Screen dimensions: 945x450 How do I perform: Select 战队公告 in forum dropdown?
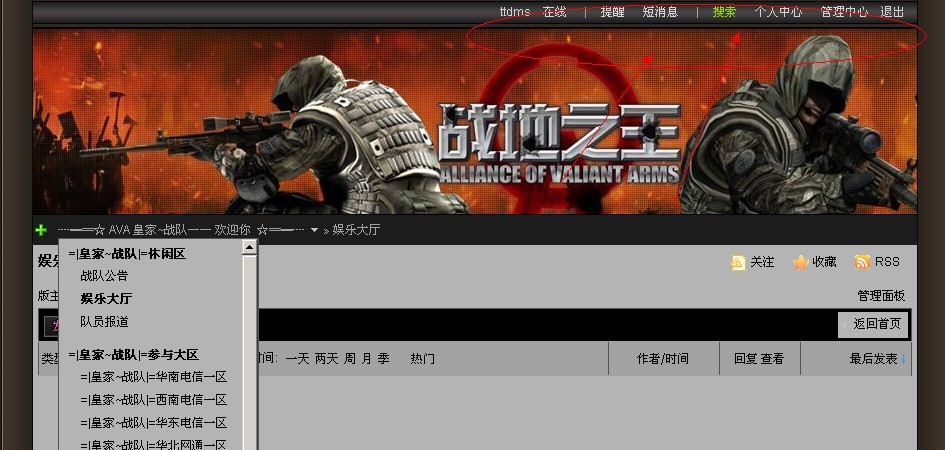point(104,276)
